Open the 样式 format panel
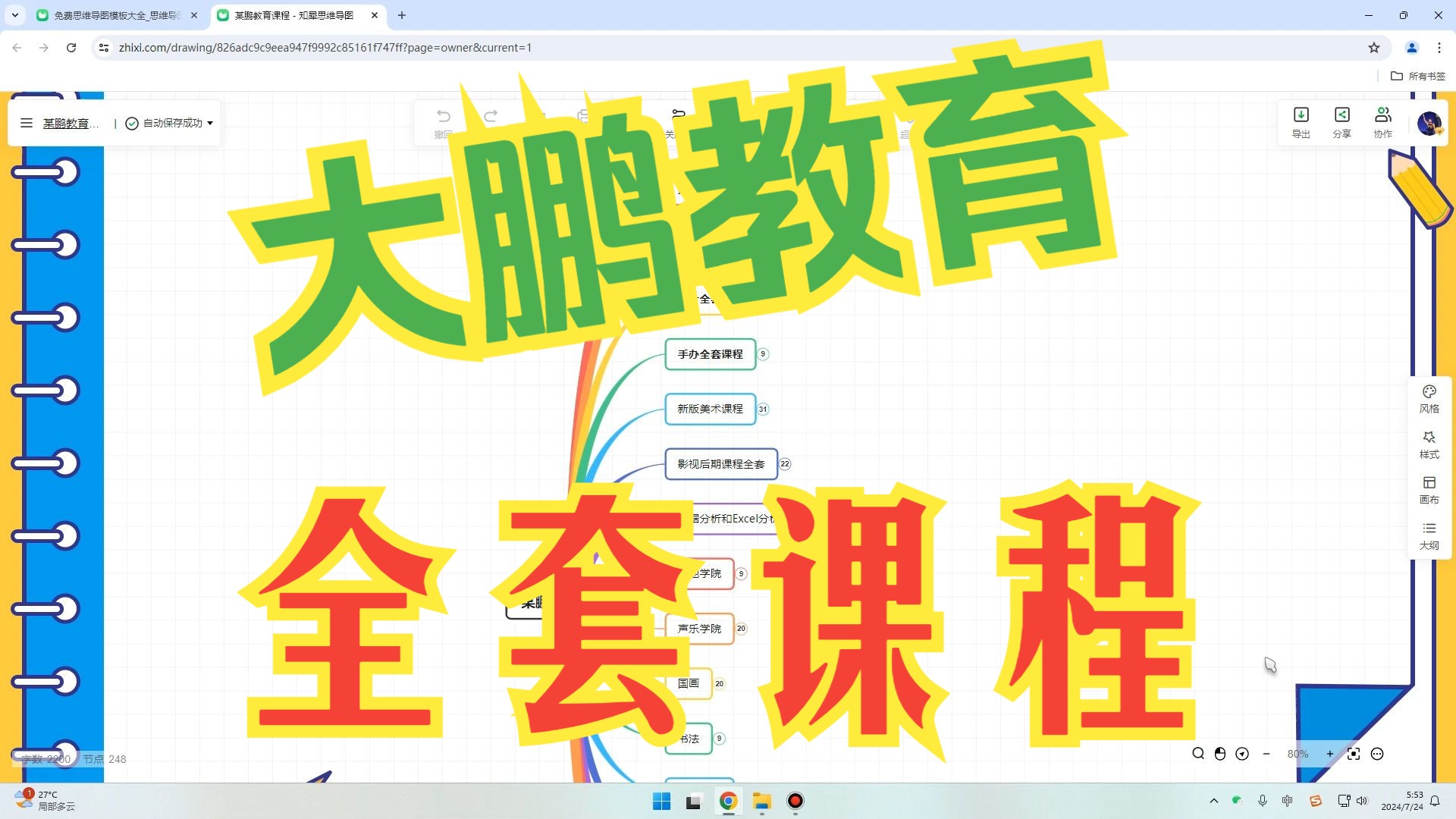The height and width of the screenshot is (819, 1456). pos(1429,444)
